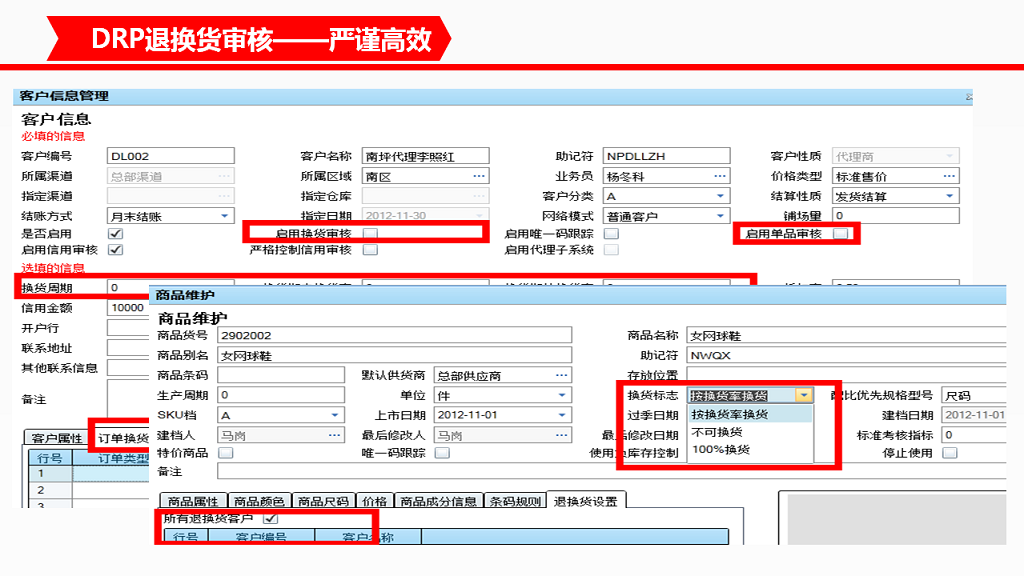
Task: Open the 默认供货商 supplier lookup icon
Action: point(561,374)
